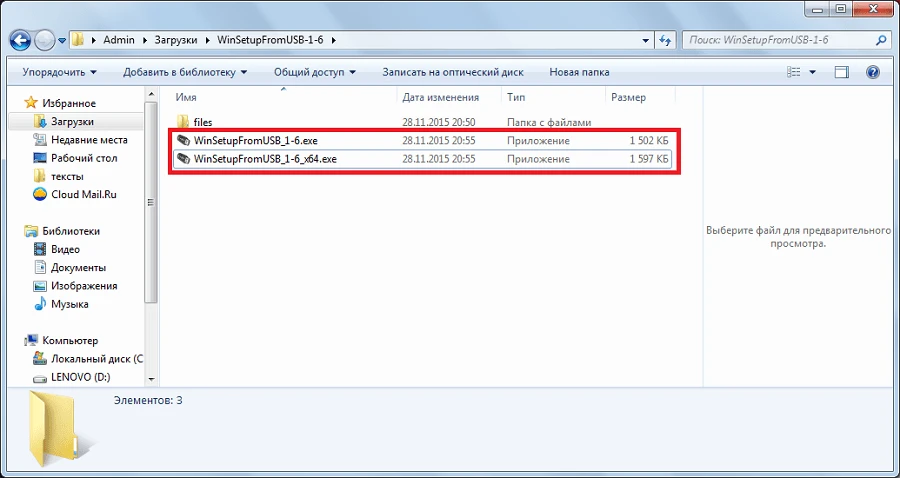Open the view options dropdown arrow
This screenshot has height=478, width=900.
click(812, 72)
